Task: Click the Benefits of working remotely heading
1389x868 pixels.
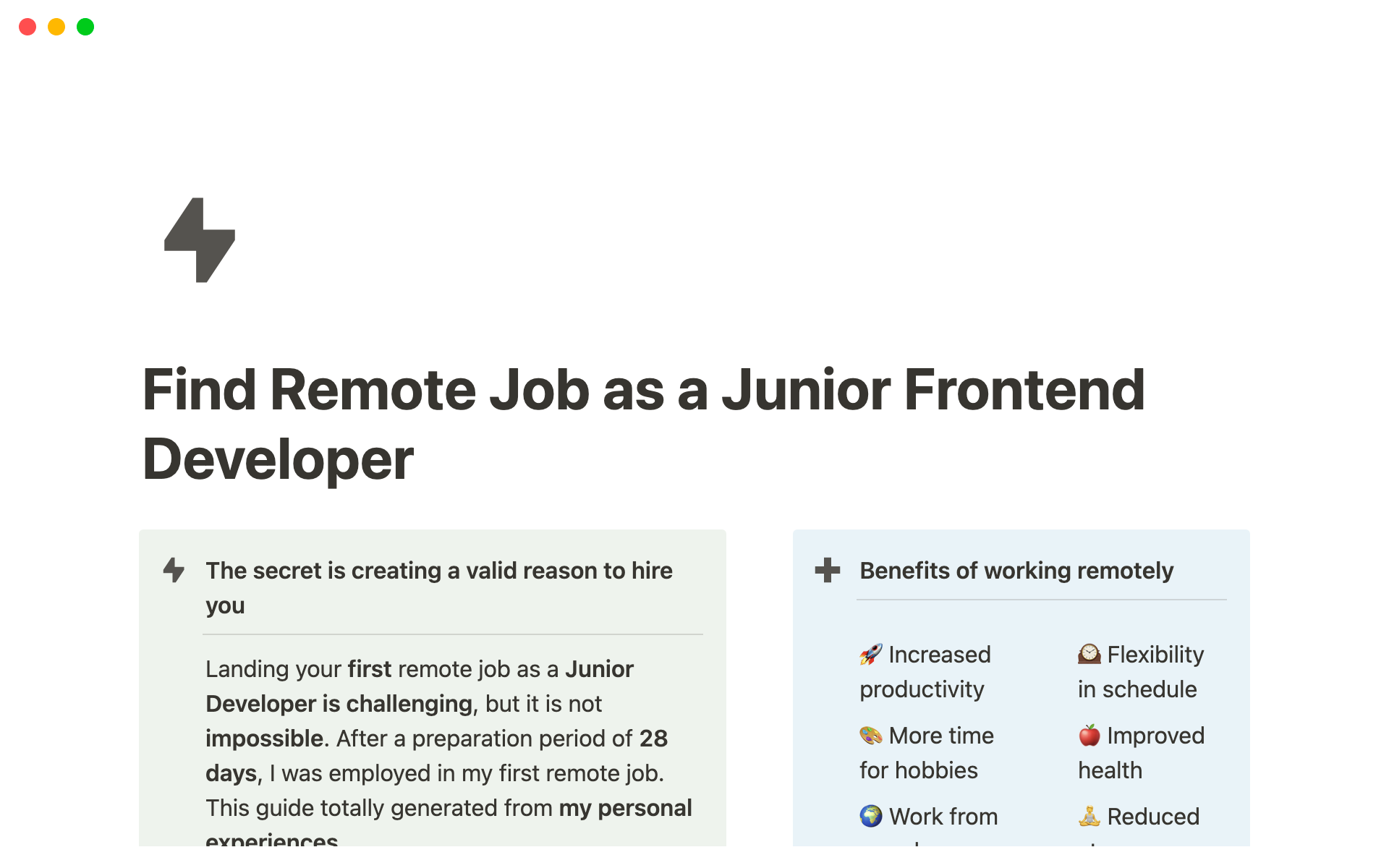Action: coord(1016,571)
